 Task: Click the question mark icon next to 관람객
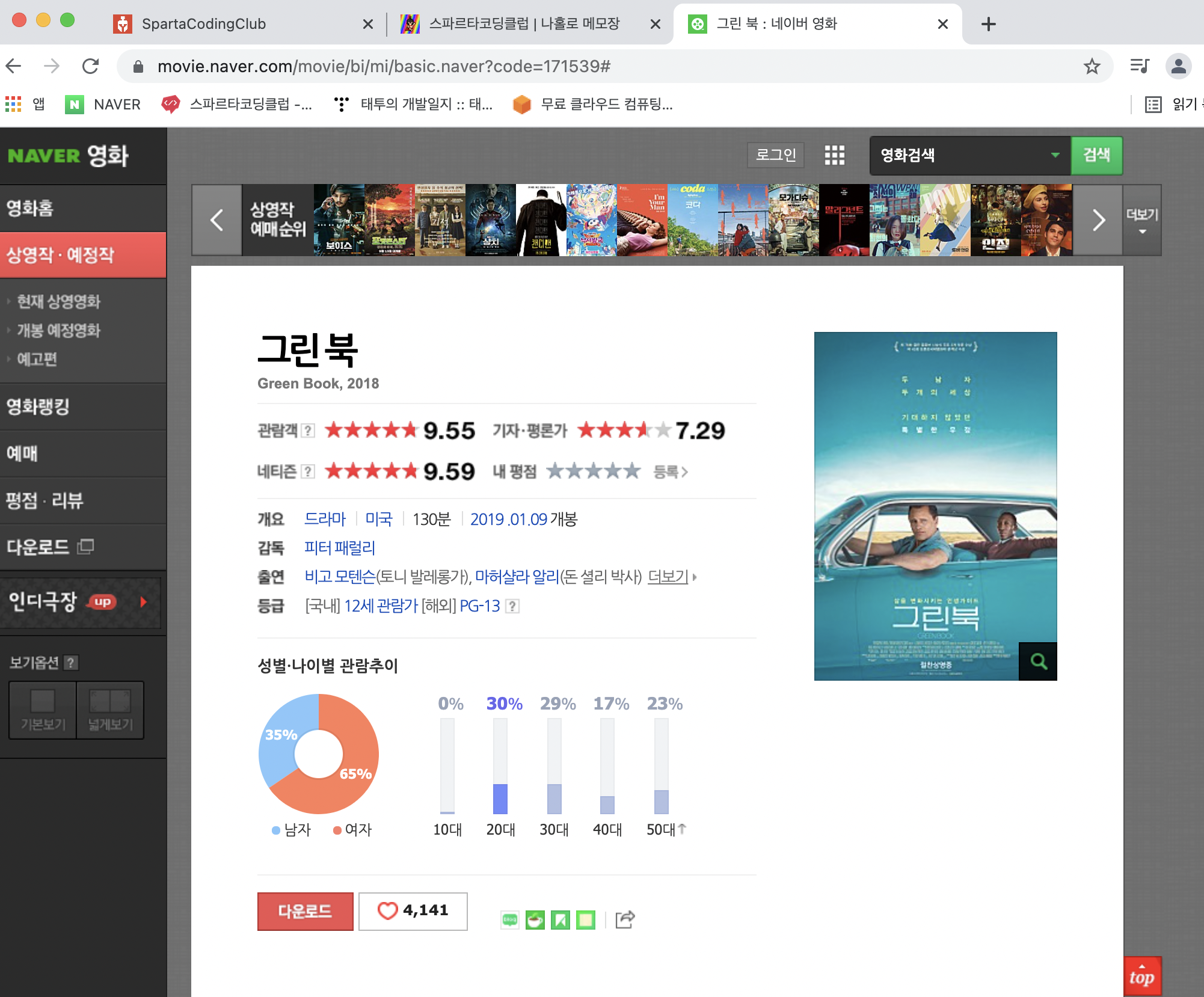(x=308, y=431)
